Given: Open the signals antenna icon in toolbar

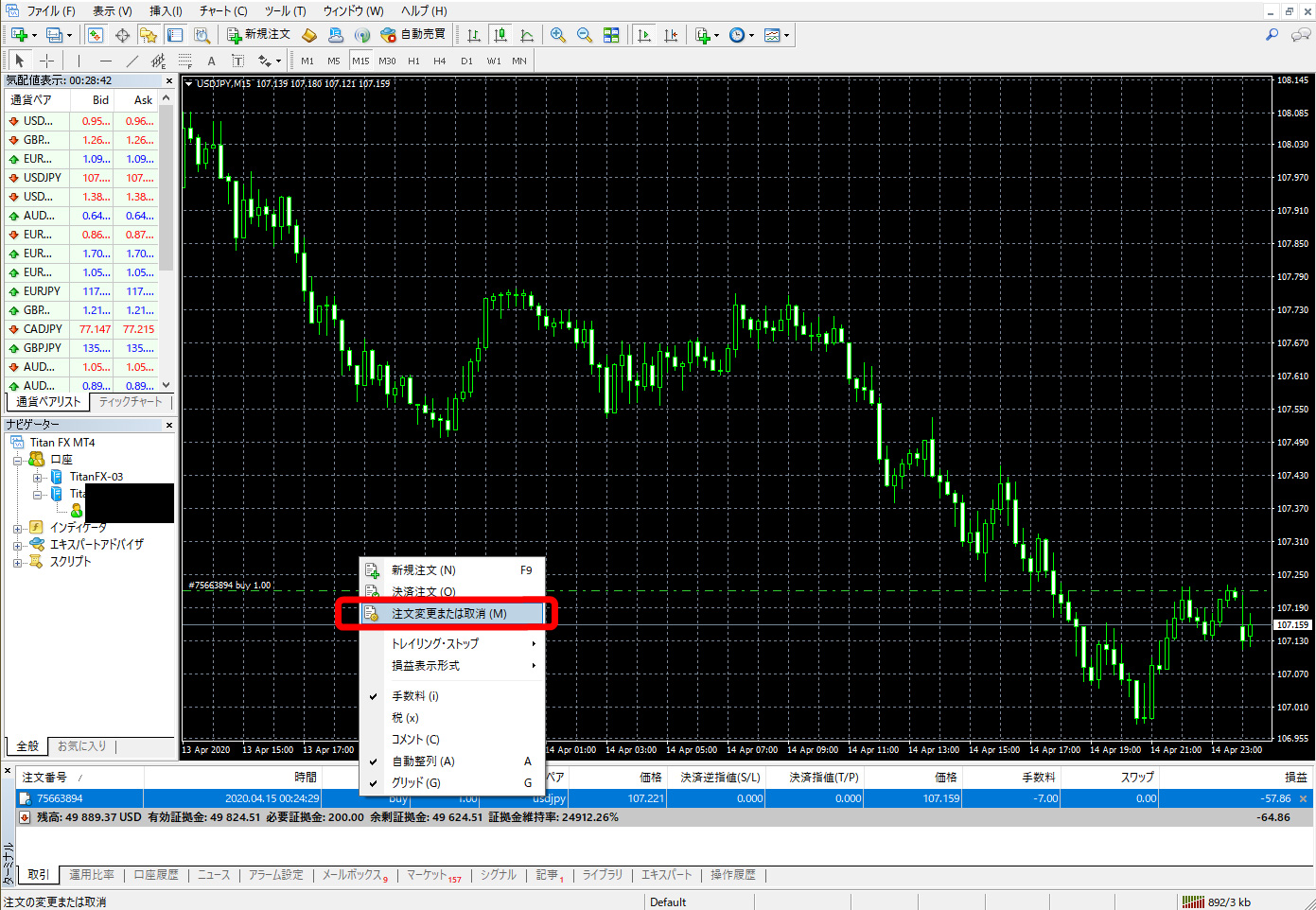Looking at the screenshot, I should [x=362, y=35].
